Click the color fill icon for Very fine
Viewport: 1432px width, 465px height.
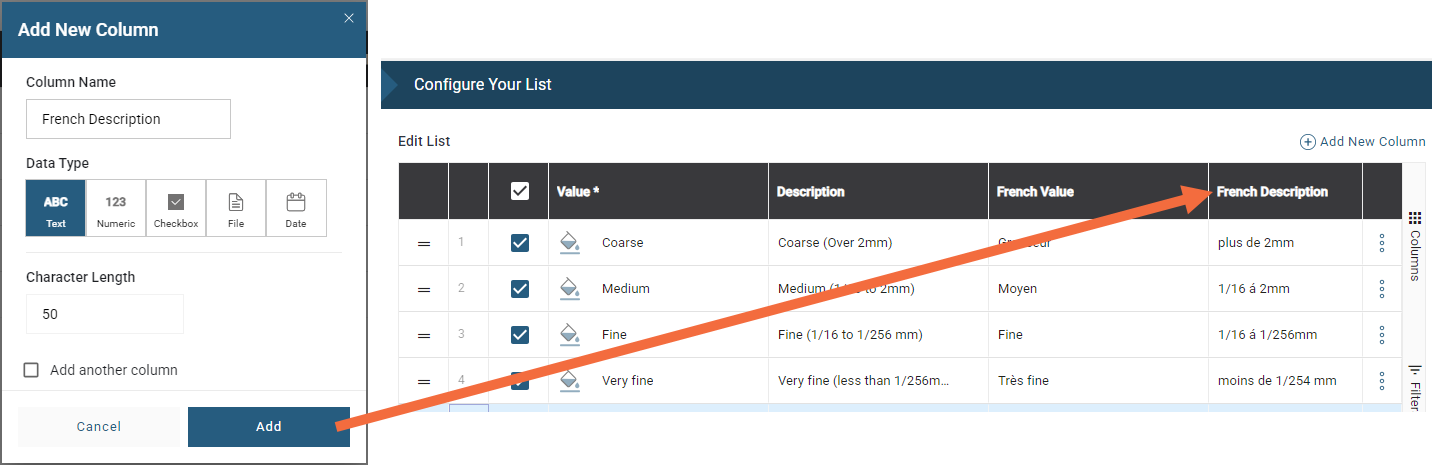pyautogui.click(x=569, y=381)
